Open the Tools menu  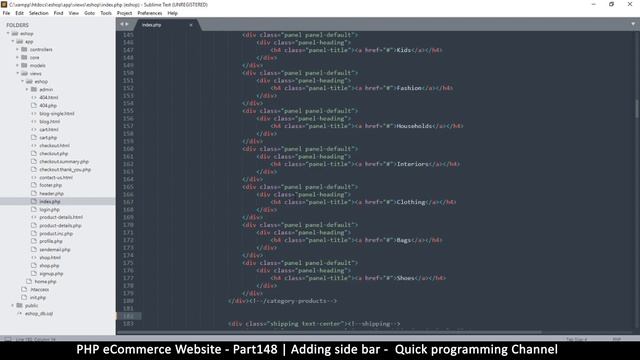click(x=106, y=13)
